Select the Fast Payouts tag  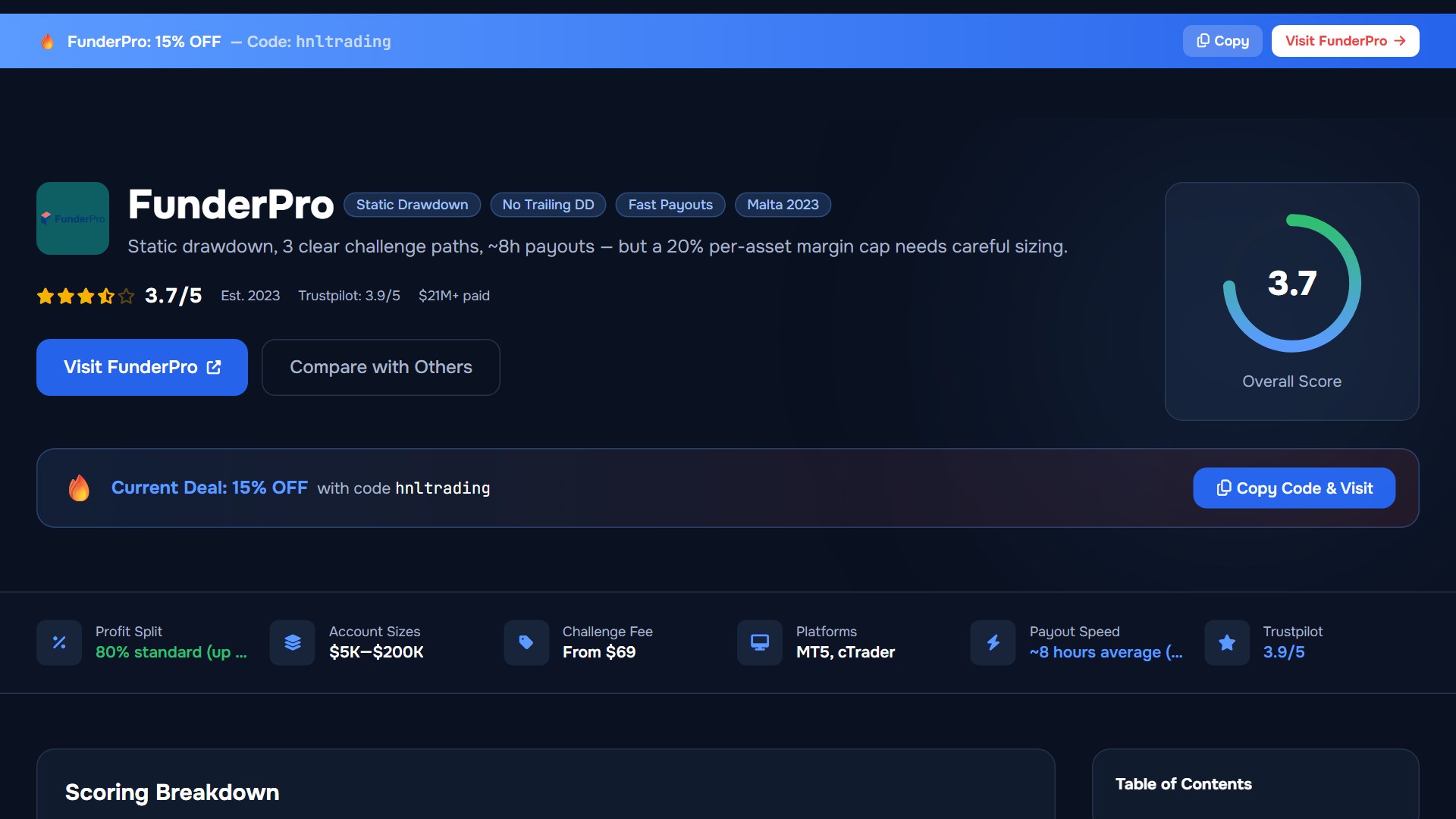[x=670, y=205]
